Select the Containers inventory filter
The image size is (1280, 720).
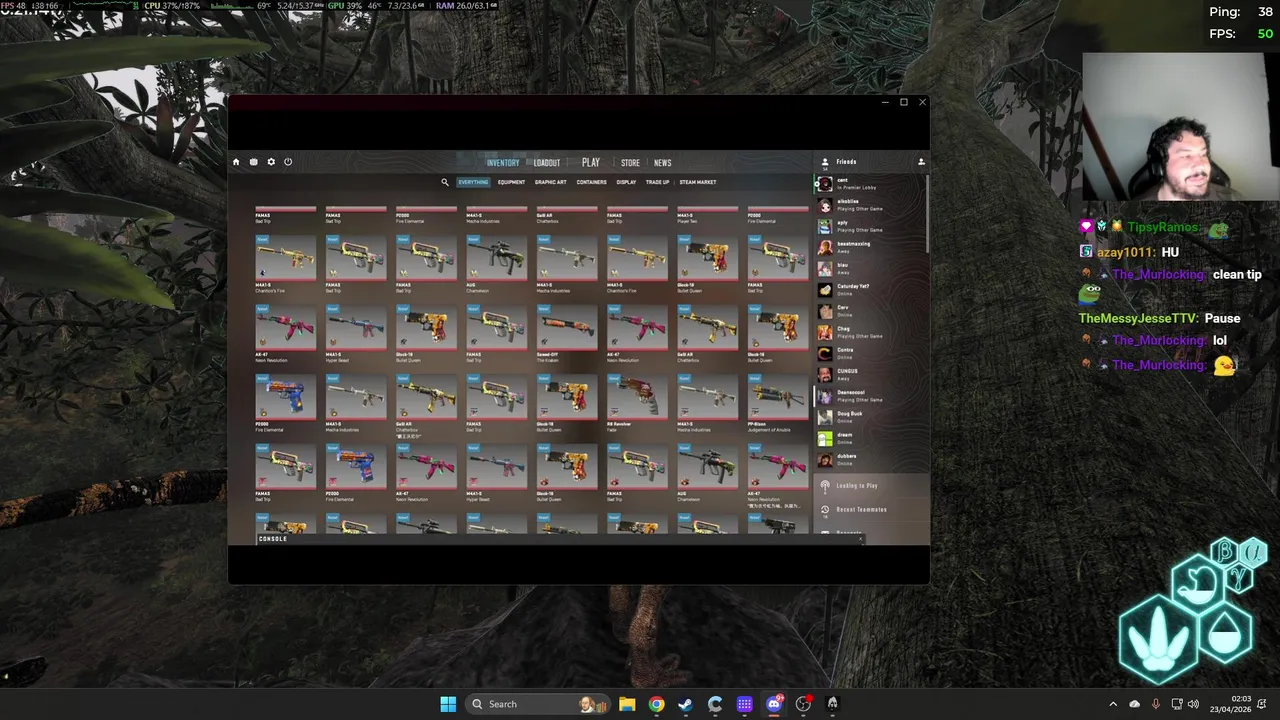591,182
